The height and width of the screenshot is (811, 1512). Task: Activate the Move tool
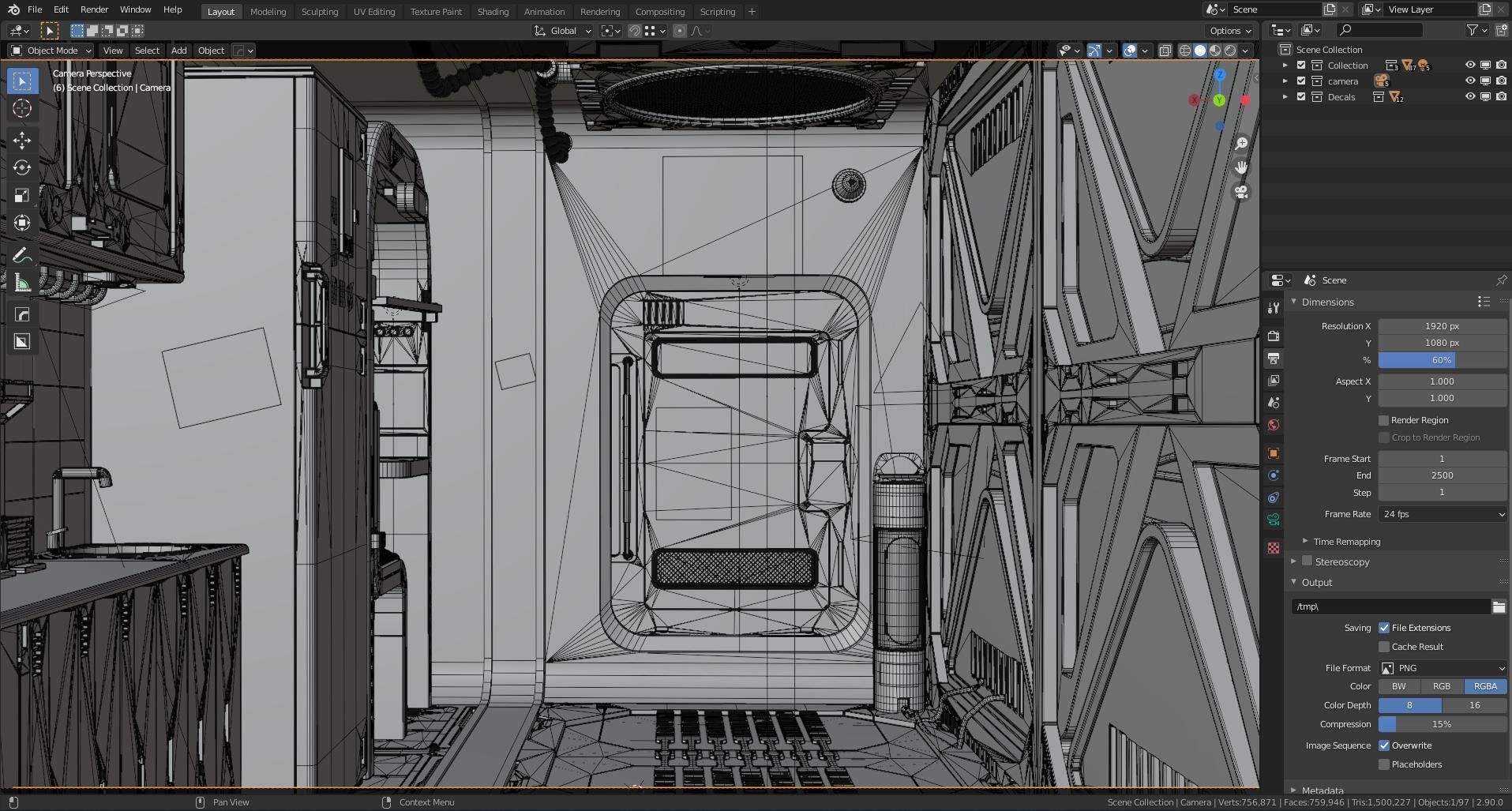tap(22, 141)
